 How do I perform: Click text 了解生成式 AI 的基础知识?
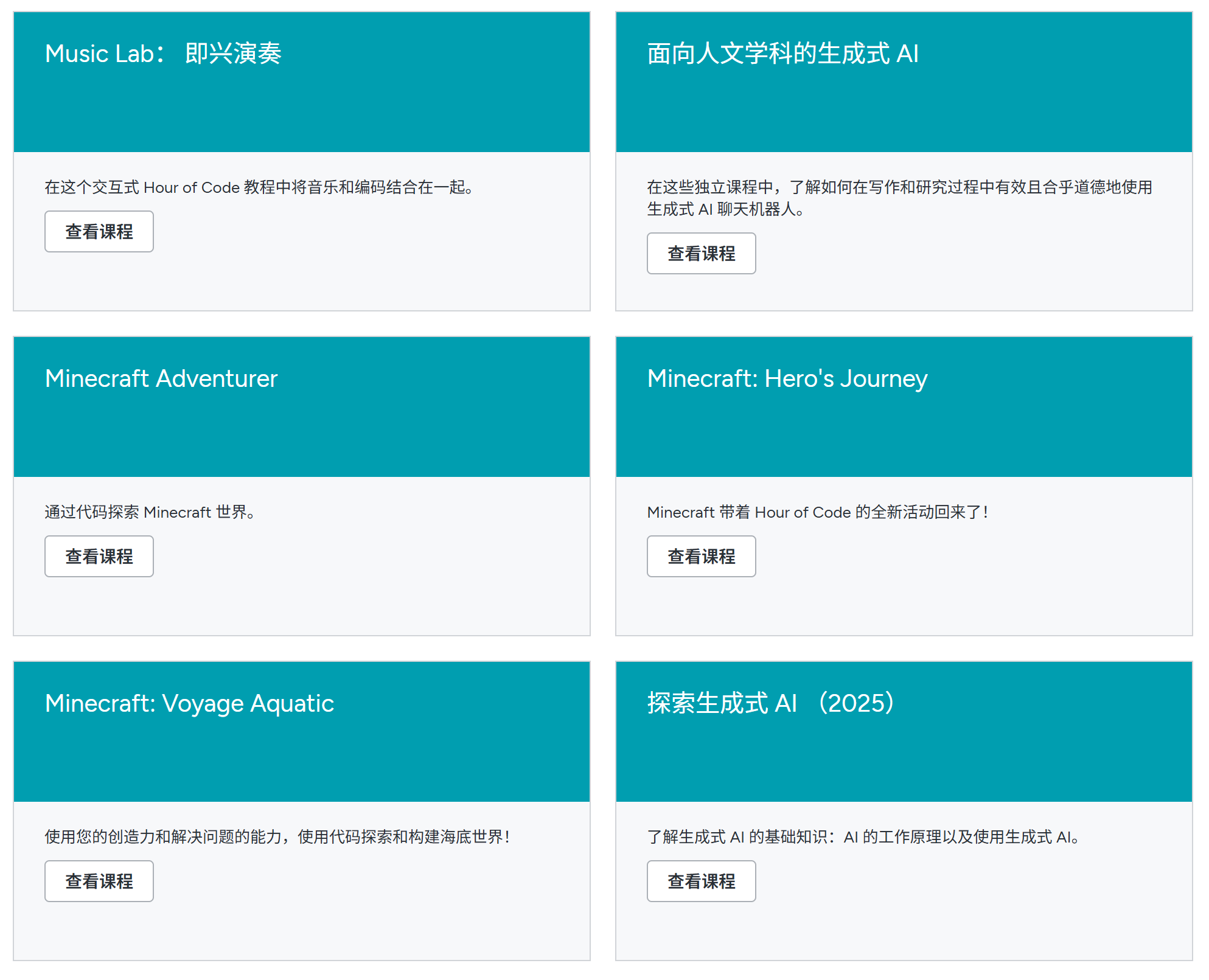tap(863, 837)
